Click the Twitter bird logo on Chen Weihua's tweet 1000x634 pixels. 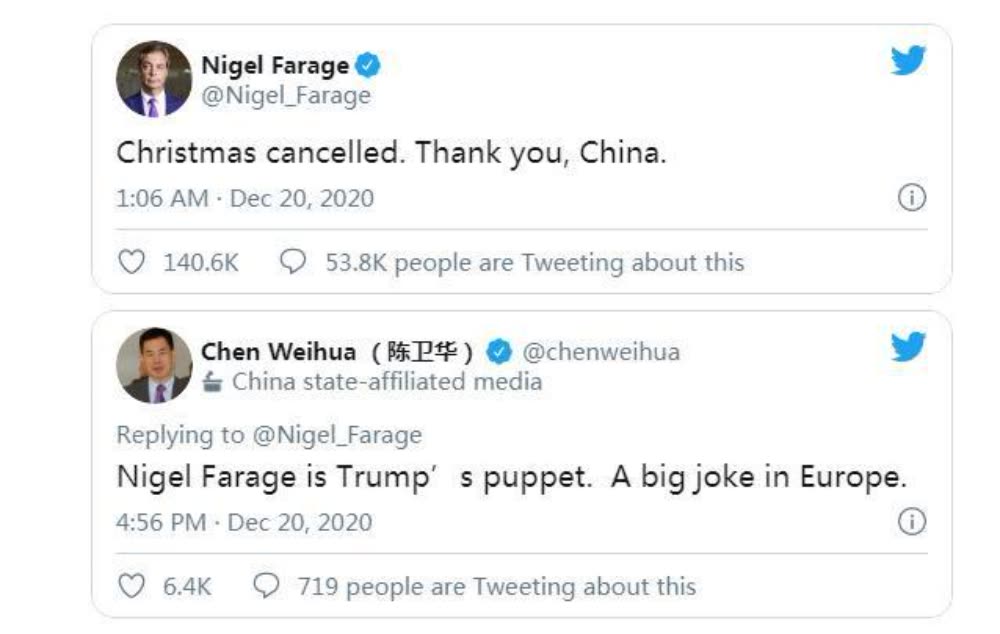(908, 346)
